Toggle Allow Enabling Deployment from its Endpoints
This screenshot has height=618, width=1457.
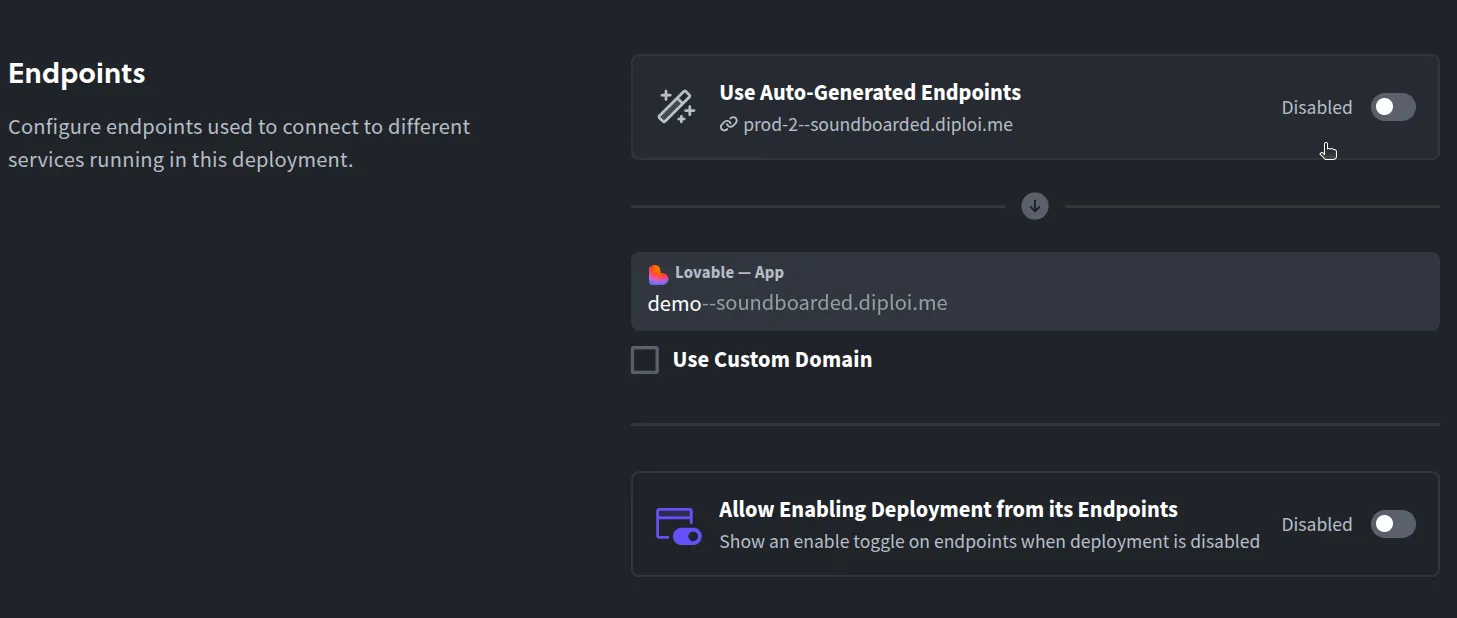point(1393,524)
